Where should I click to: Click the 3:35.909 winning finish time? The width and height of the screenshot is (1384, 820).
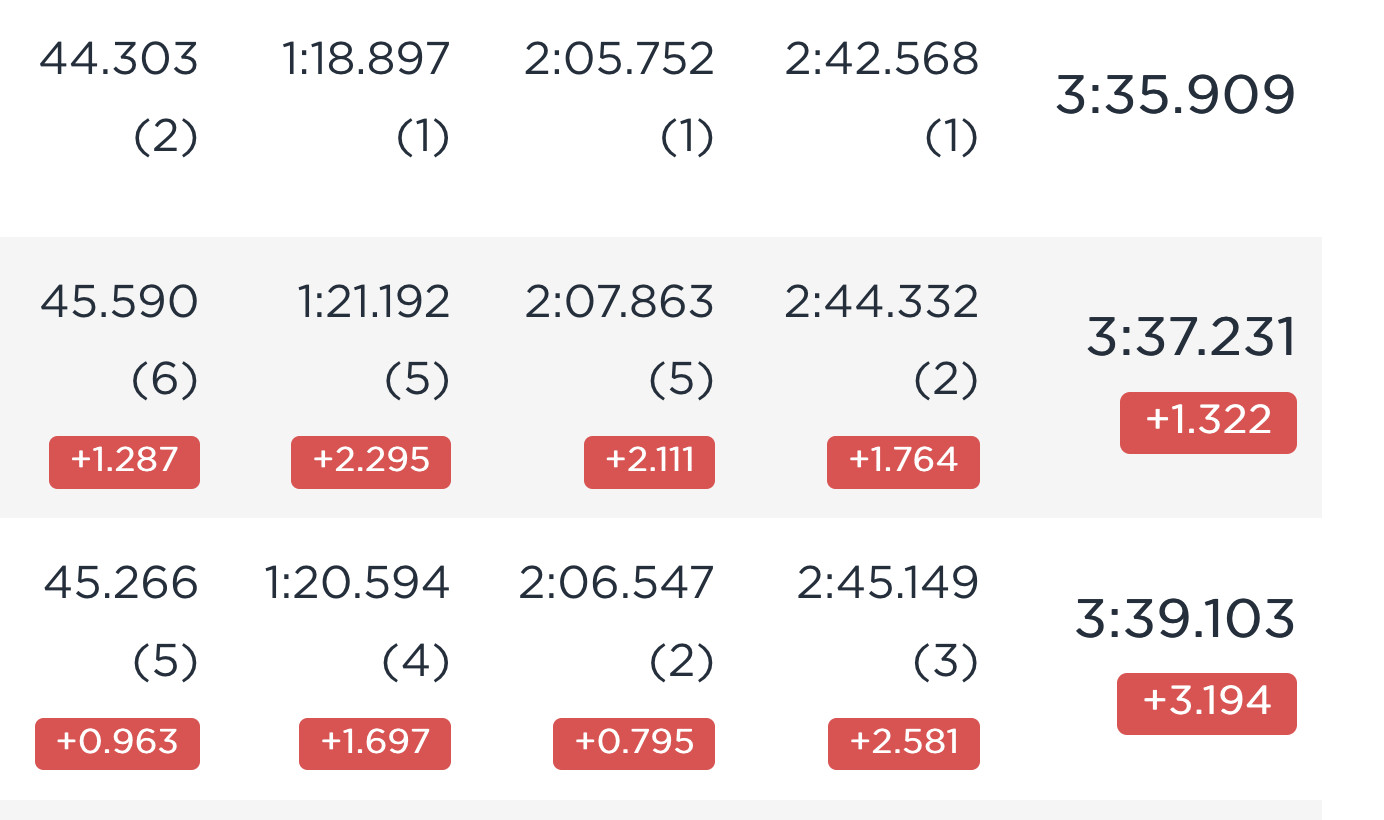click(1175, 97)
